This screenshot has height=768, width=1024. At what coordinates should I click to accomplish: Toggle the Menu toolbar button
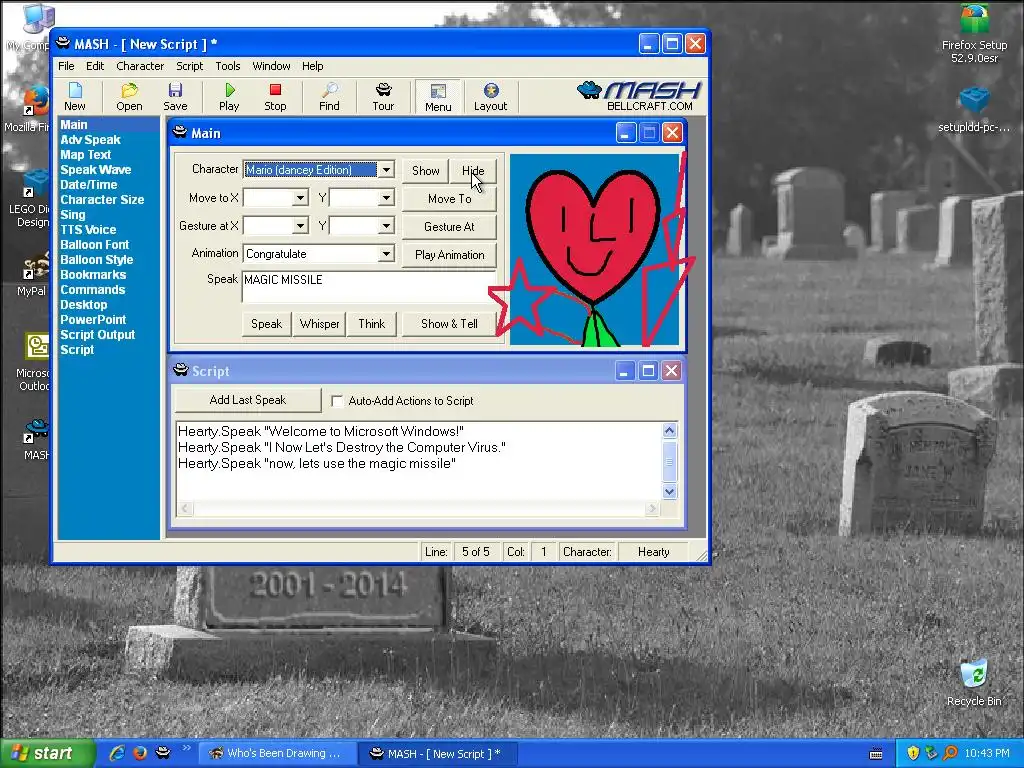(x=438, y=97)
